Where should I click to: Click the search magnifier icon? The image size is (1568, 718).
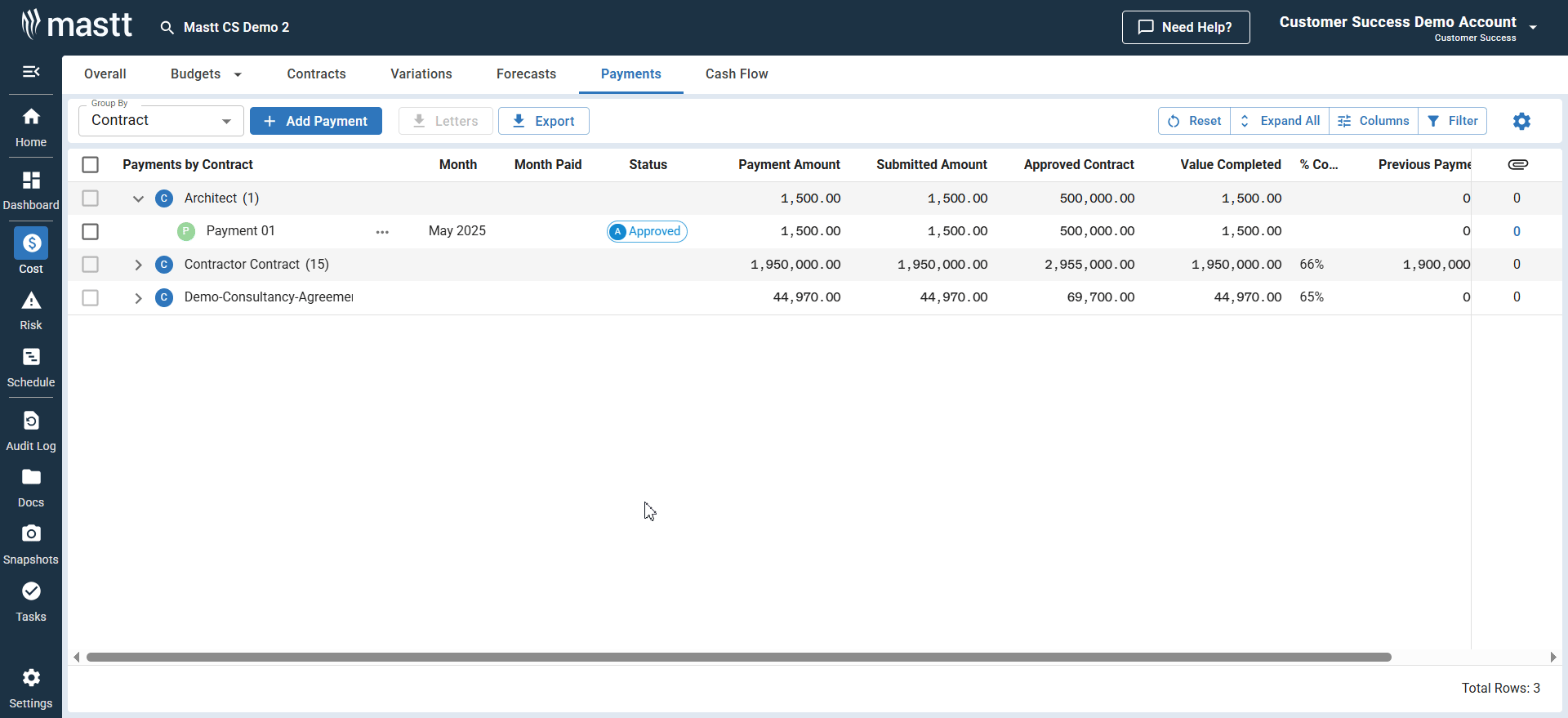tap(167, 28)
